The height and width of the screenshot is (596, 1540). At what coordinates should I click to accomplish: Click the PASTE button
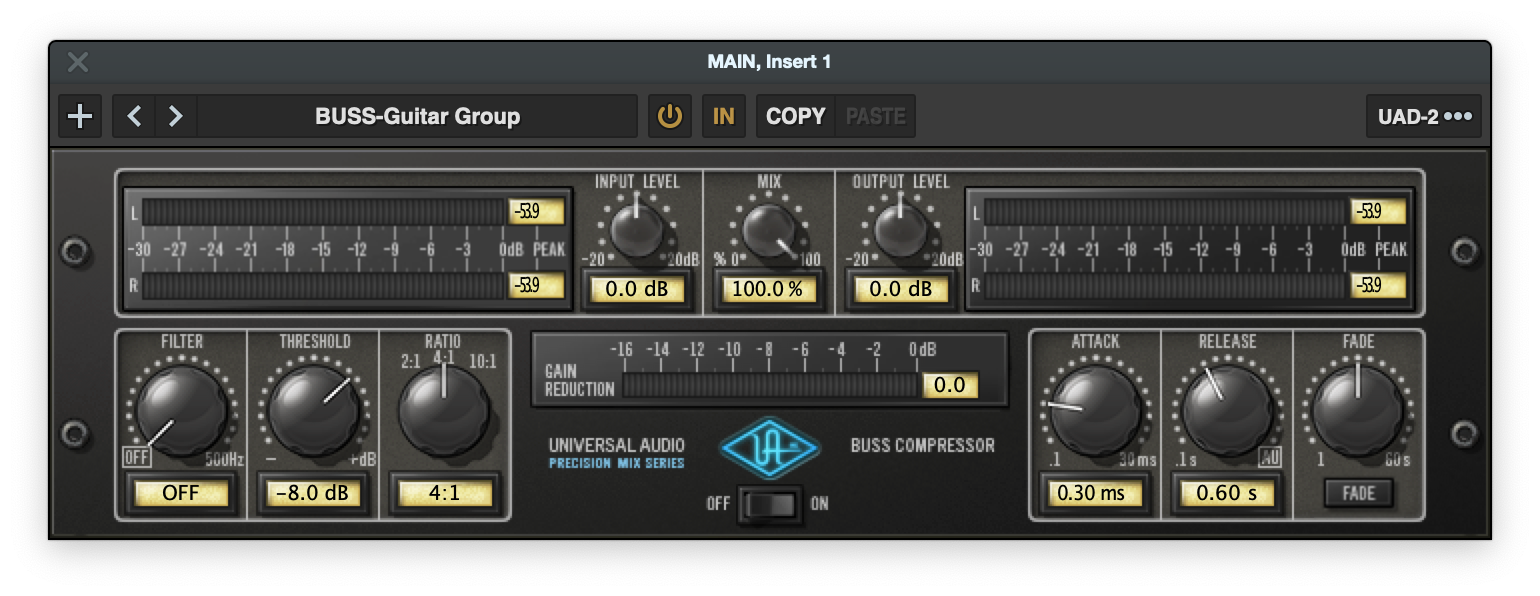pyautogui.click(x=875, y=116)
